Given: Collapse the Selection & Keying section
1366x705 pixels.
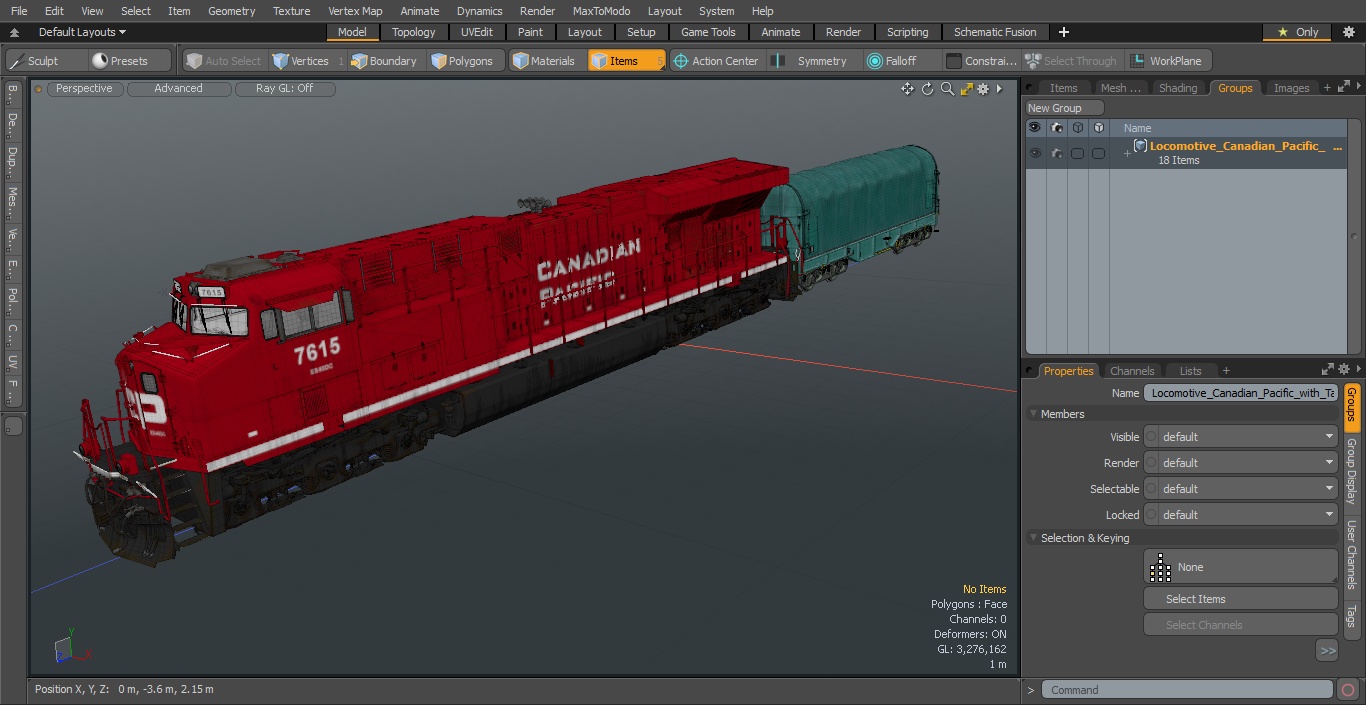Looking at the screenshot, I should (1034, 538).
